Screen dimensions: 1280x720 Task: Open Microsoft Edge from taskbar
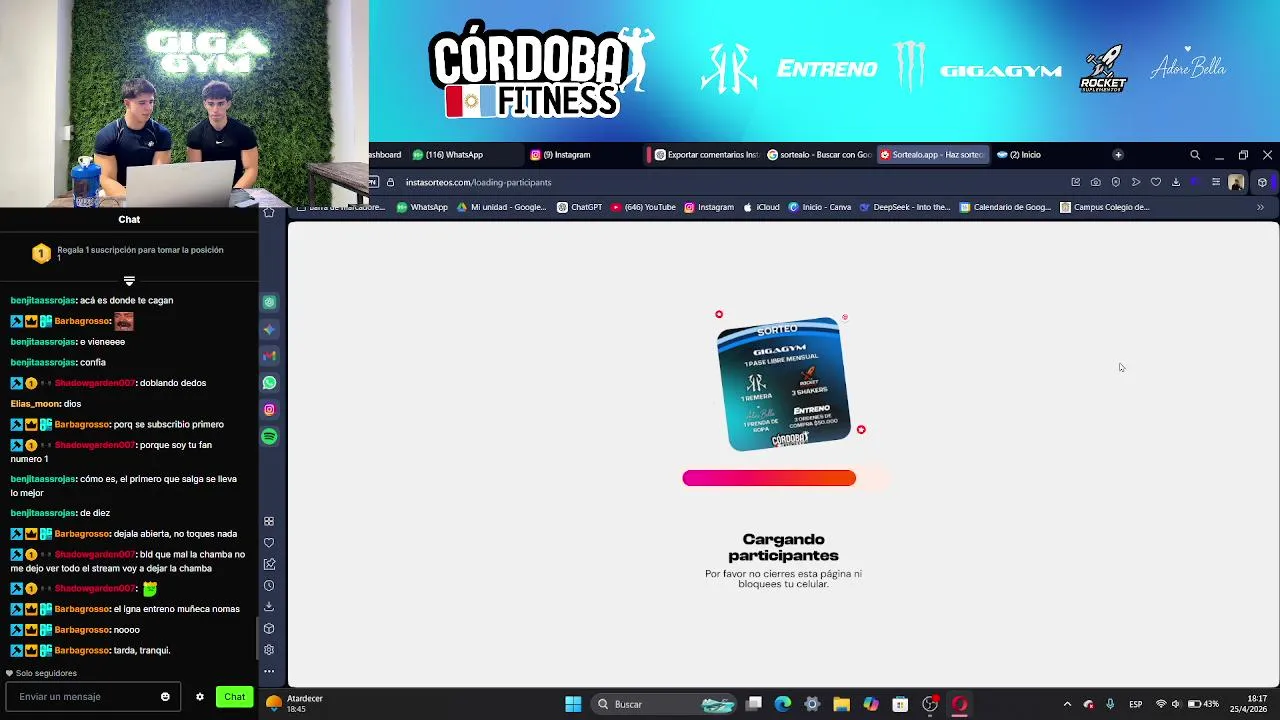pos(783,704)
